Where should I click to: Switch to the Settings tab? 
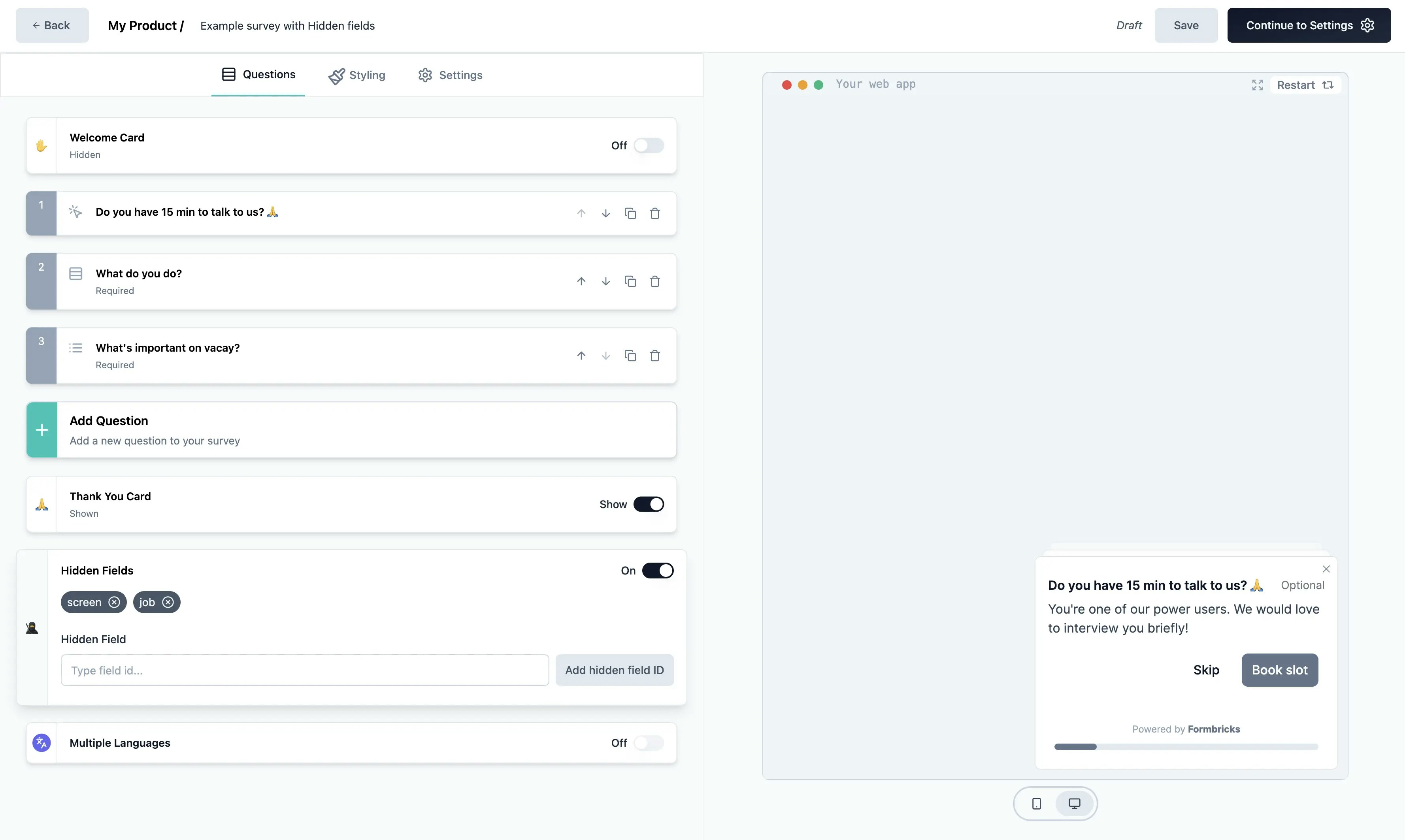tap(451, 75)
